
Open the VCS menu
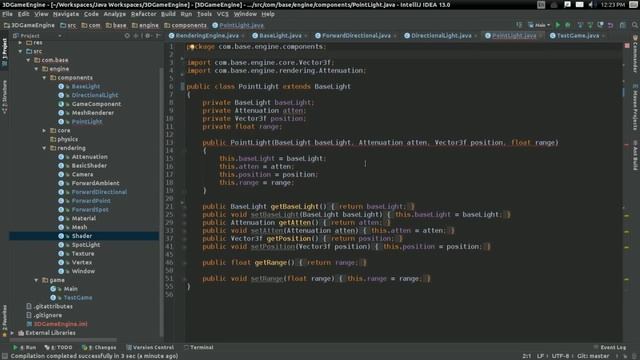coord(222,14)
